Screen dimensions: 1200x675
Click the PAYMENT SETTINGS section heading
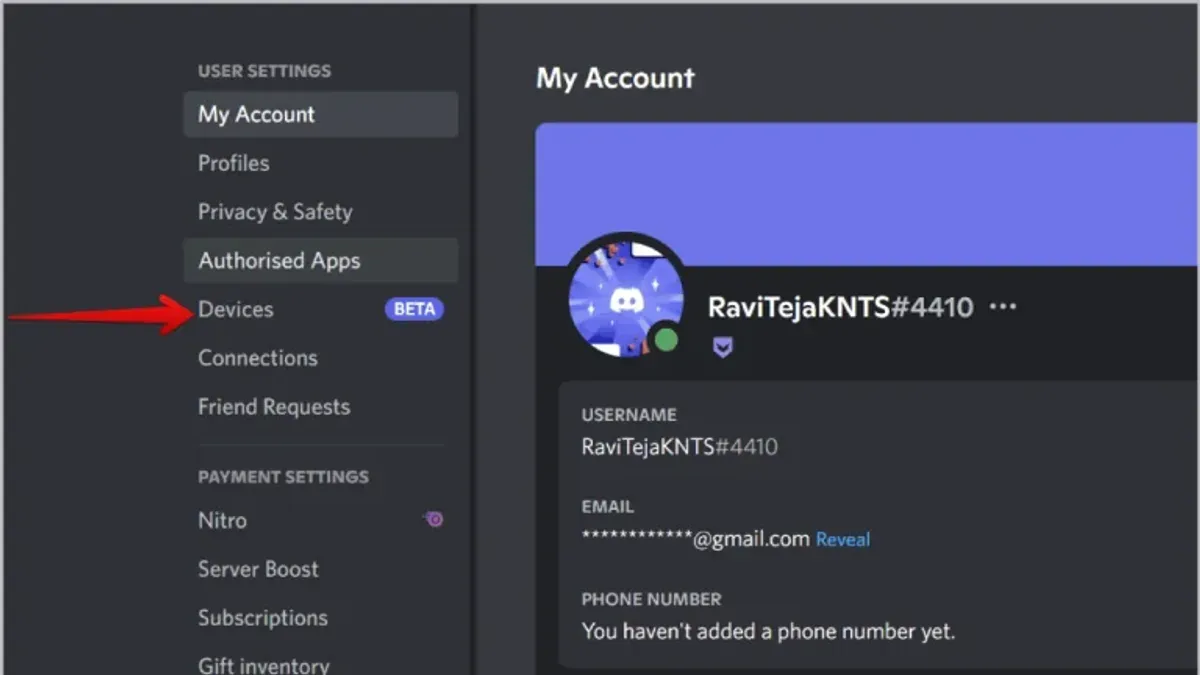(283, 476)
